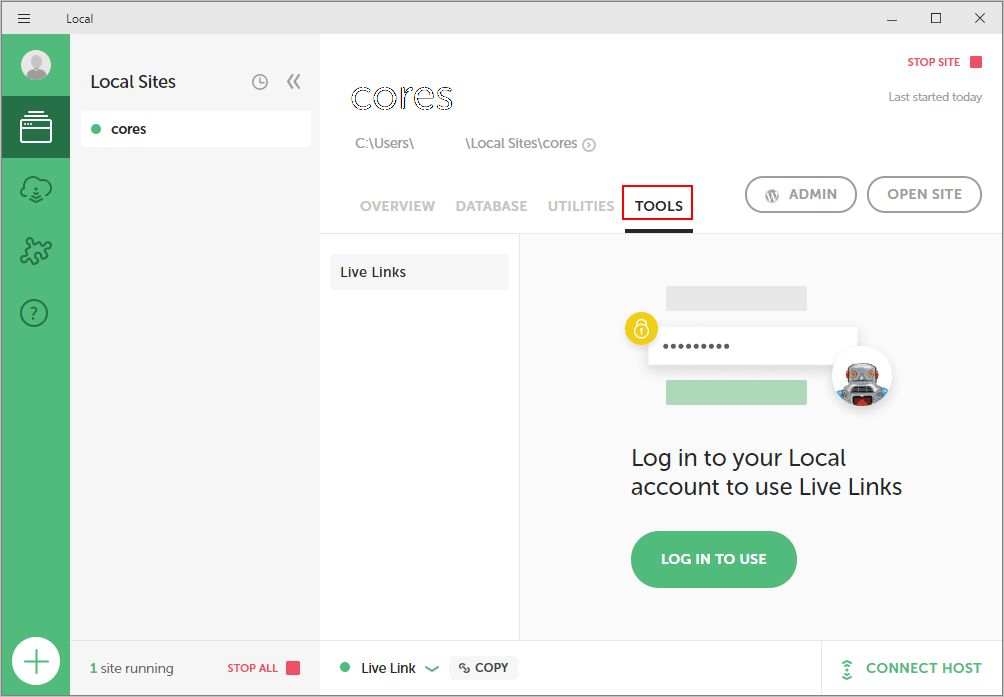Select the Tools tab
Image resolution: width=1004 pixels, height=697 pixels.
pyautogui.click(x=658, y=206)
